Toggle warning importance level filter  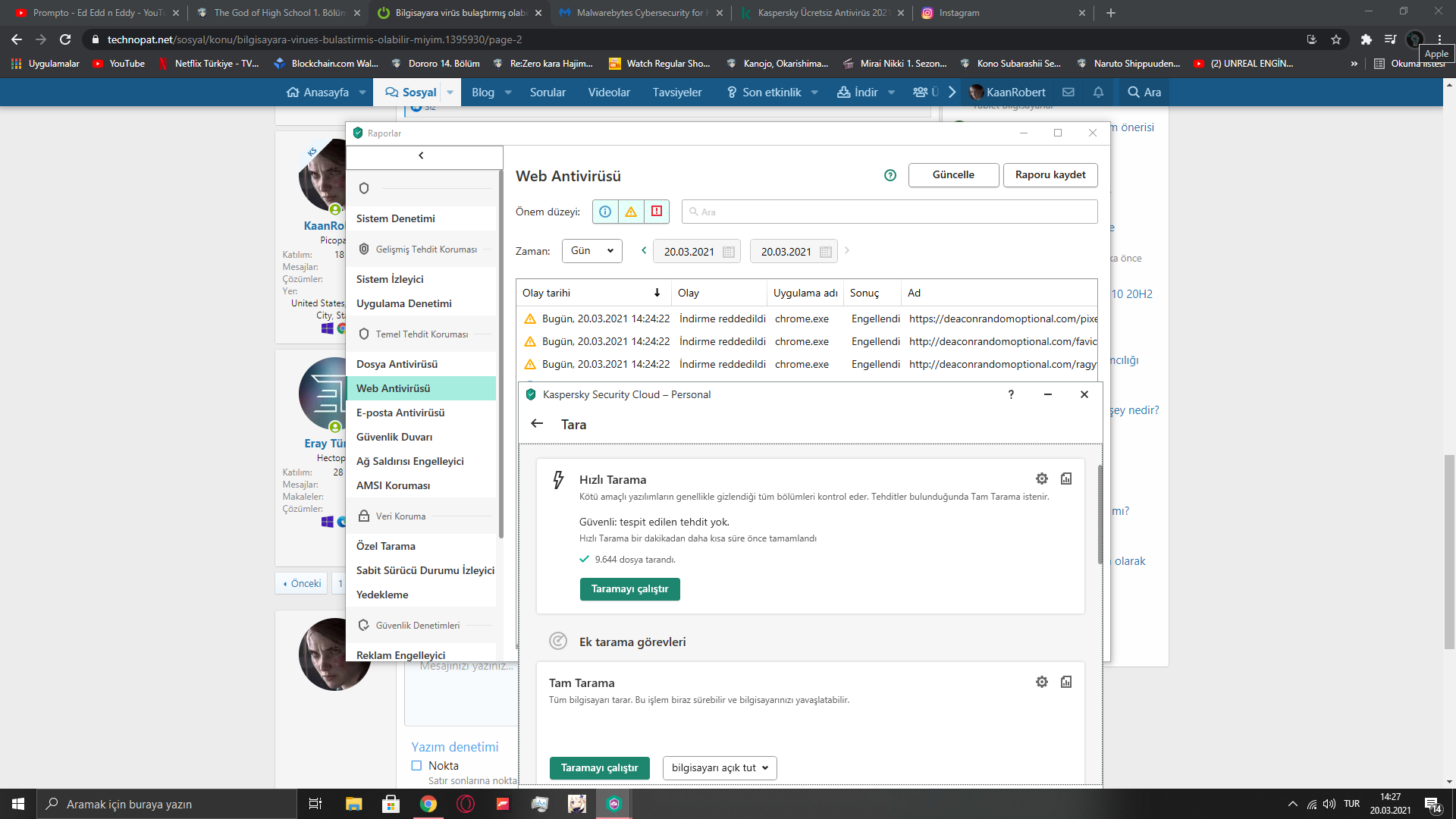(631, 212)
